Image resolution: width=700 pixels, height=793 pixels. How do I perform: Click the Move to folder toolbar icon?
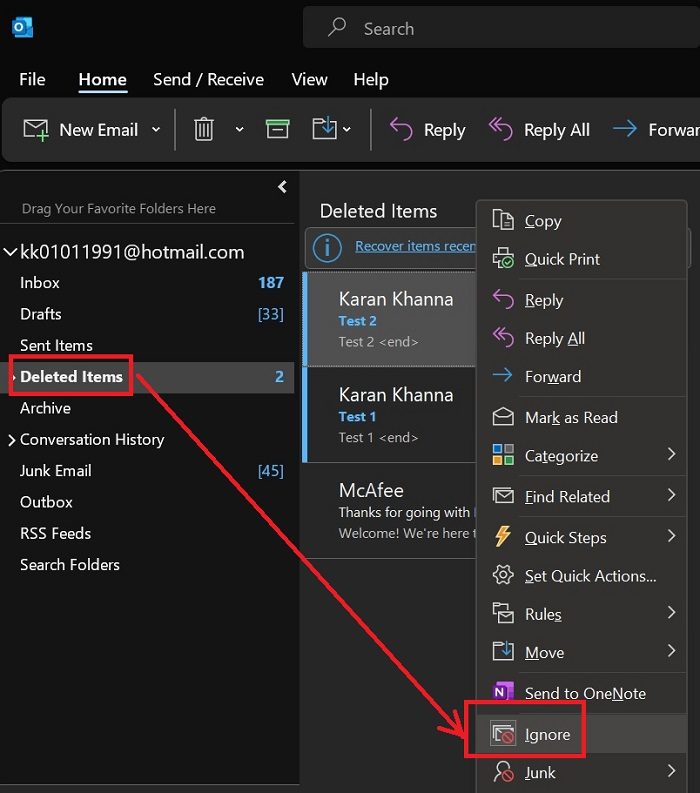[323, 129]
